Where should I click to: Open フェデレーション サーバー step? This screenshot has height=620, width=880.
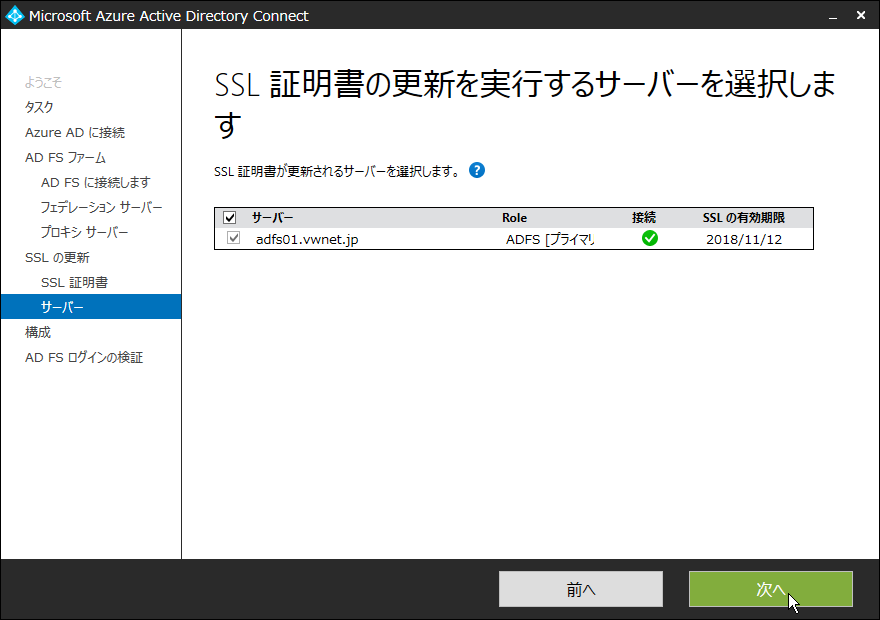101,207
